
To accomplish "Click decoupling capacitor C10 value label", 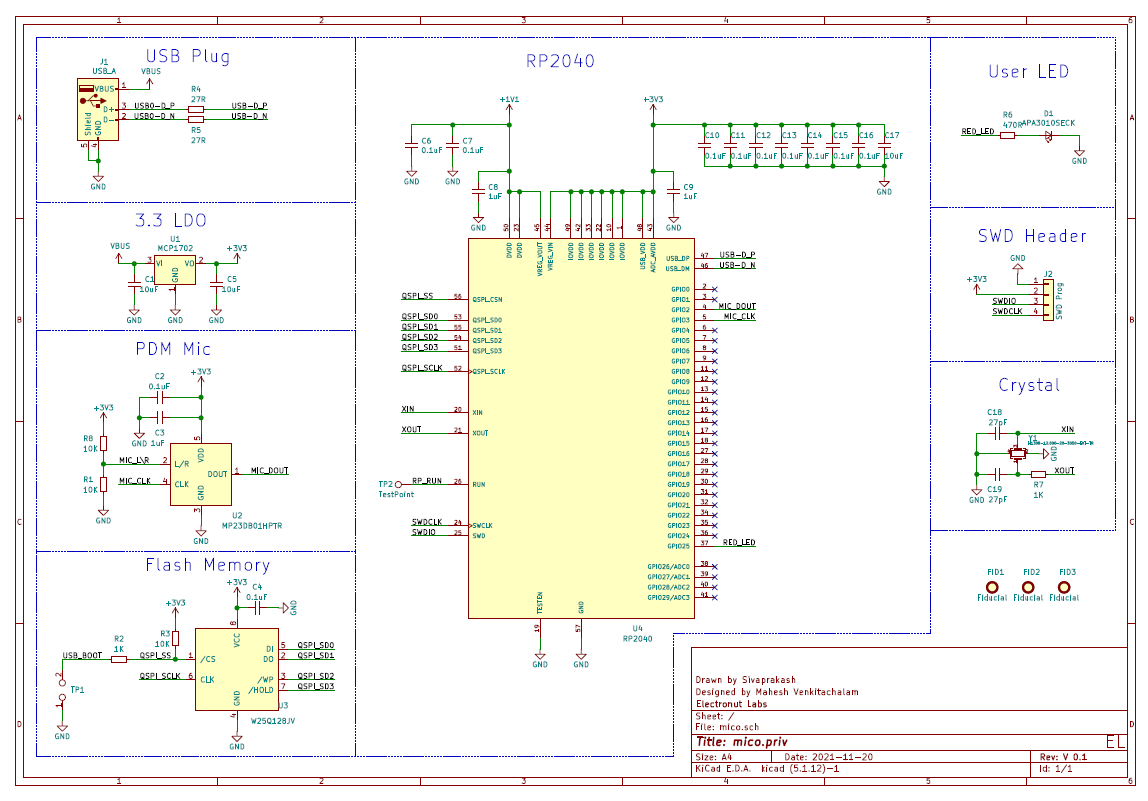I will click(x=714, y=157).
